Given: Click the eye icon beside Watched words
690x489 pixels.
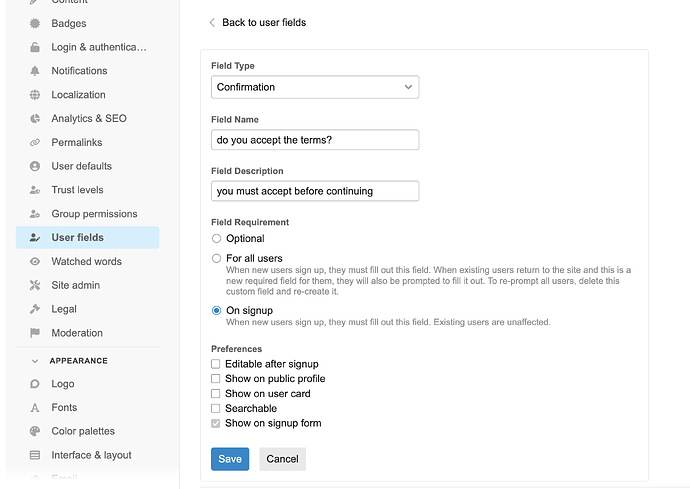Looking at the screenshot, I should point(35,261).
